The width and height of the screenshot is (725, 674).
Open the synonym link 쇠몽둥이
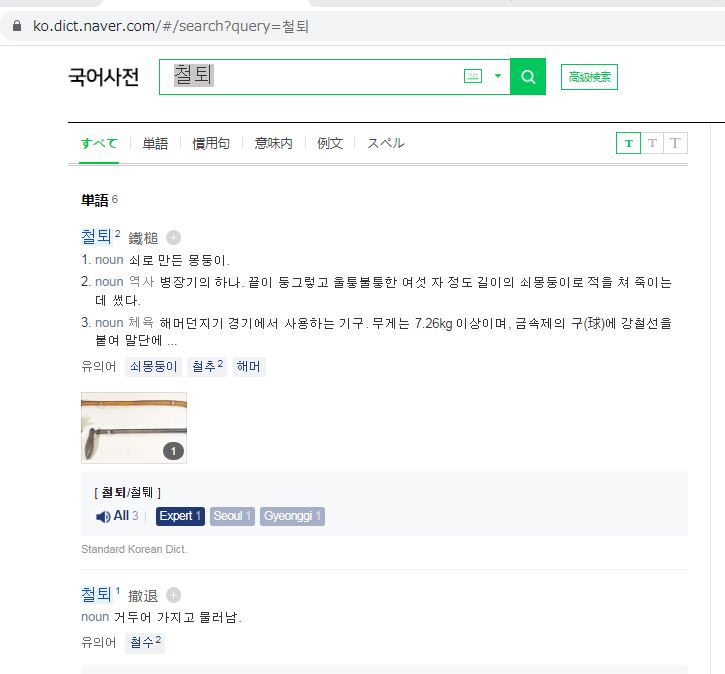pos(154,367)
